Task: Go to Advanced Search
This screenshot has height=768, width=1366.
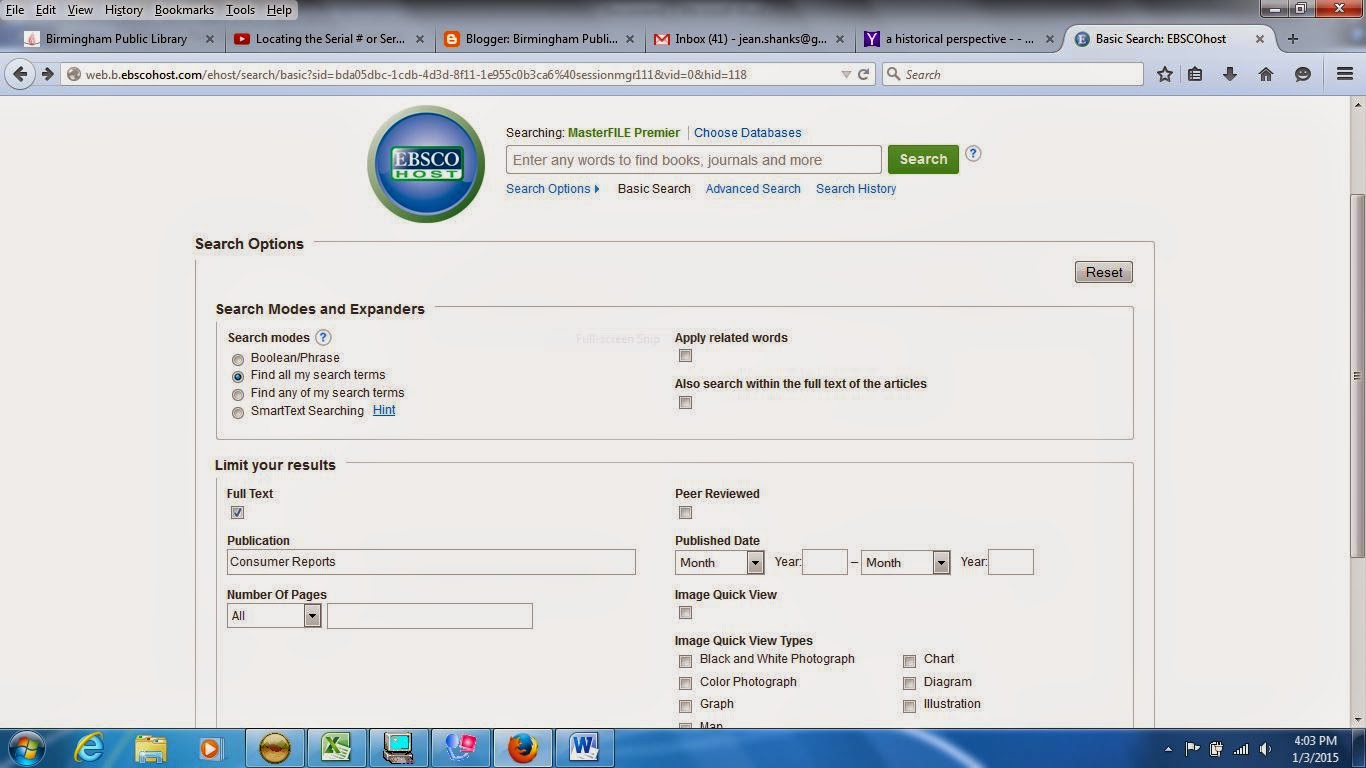Action: (x=753, y=189)
